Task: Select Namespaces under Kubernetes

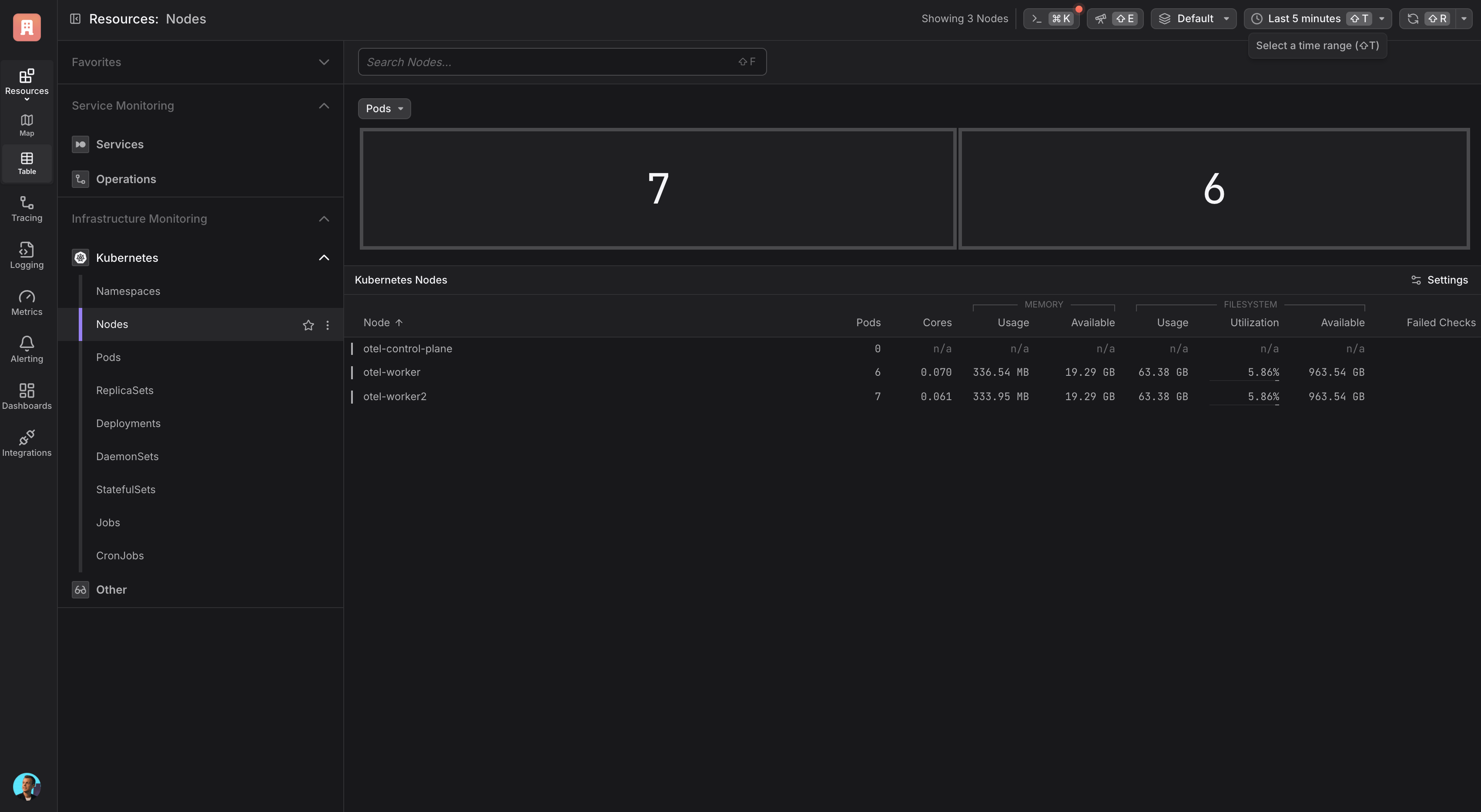Action: click(128, 291)
